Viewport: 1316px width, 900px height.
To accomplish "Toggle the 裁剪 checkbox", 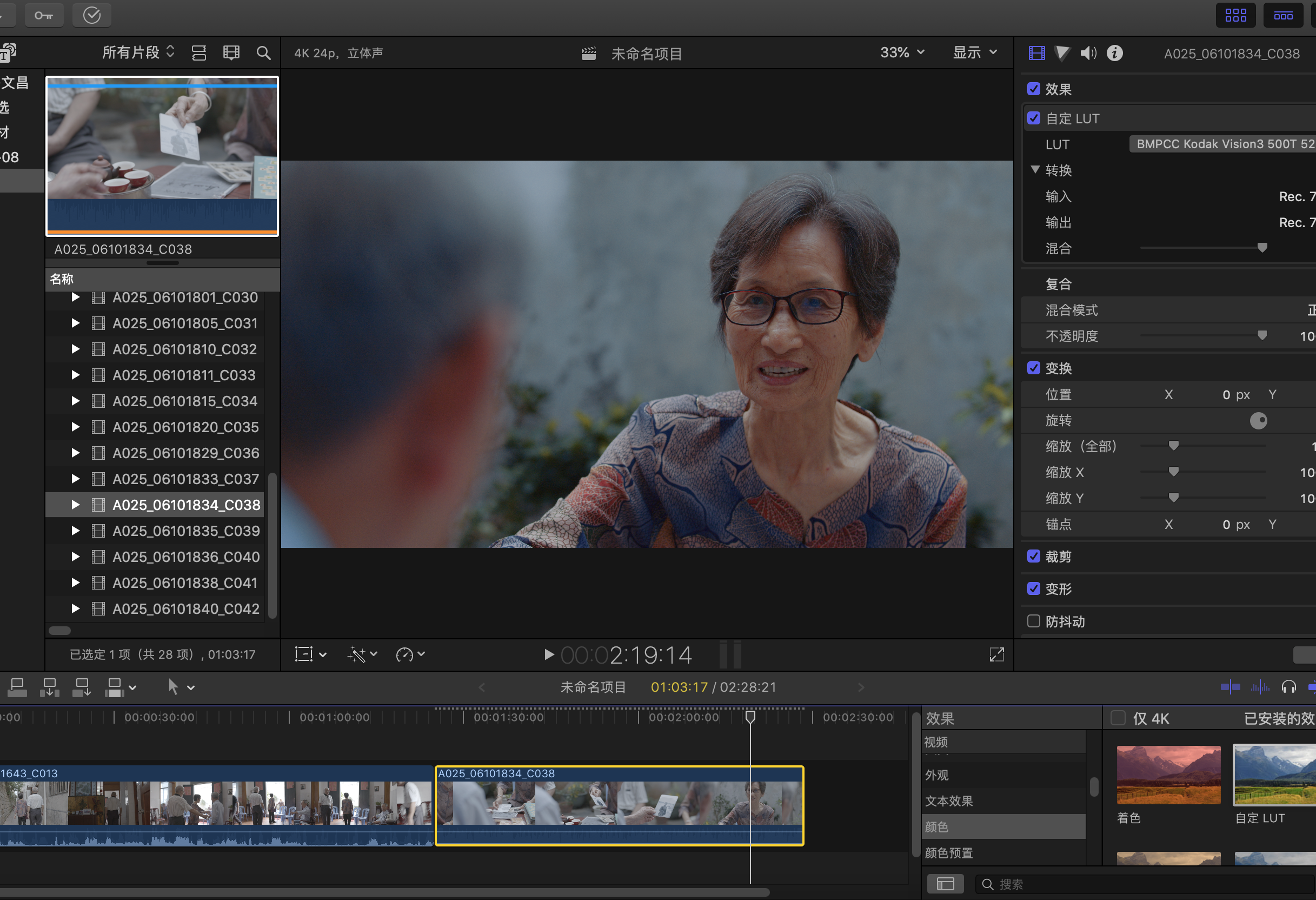I will point(1033,556).
